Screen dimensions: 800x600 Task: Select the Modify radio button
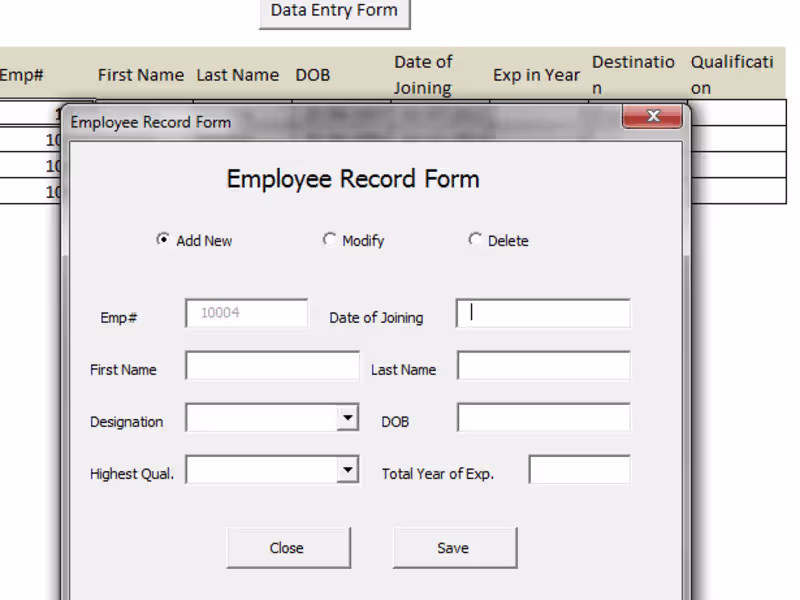(x=330, y=240)
